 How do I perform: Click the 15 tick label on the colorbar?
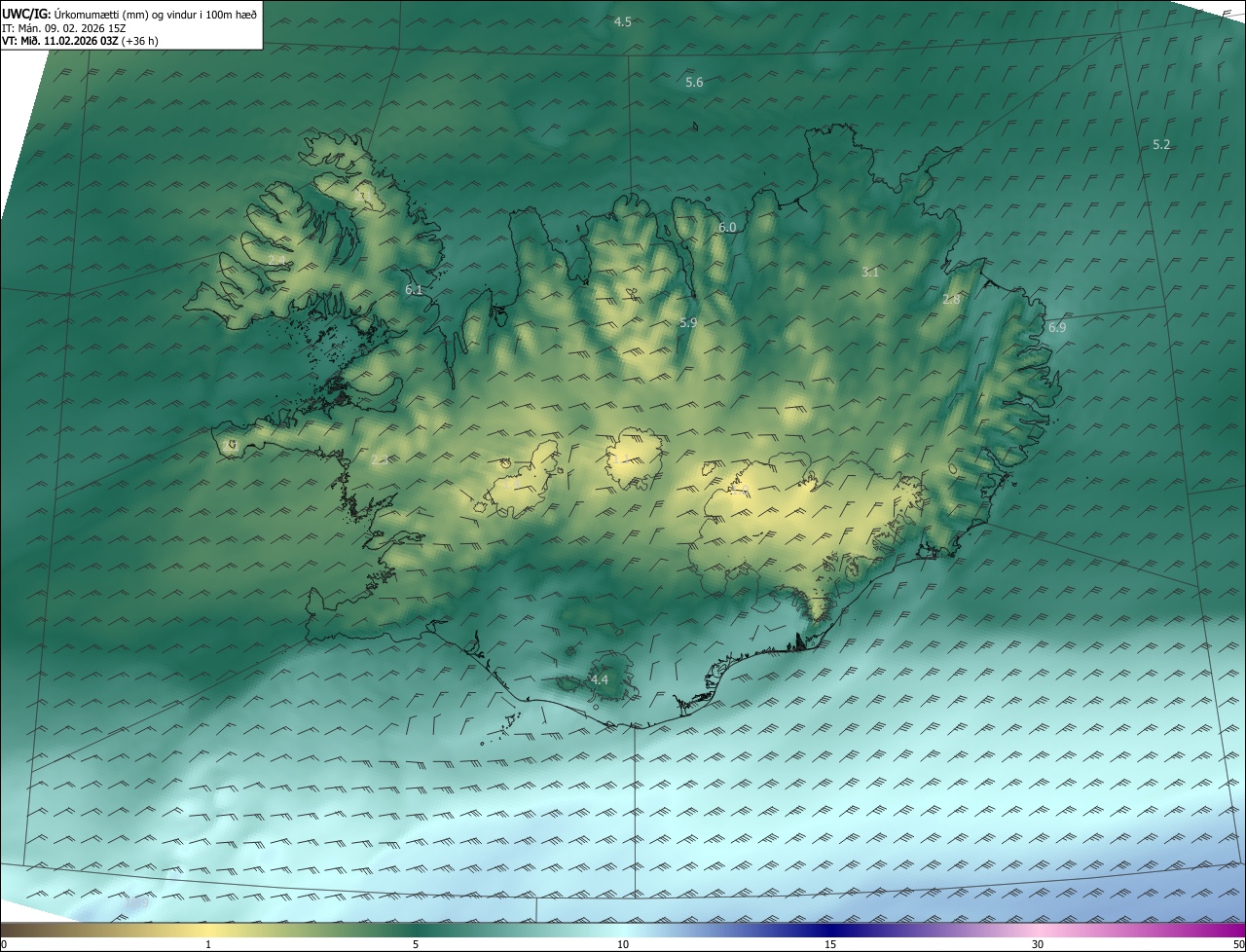(830, 944)
